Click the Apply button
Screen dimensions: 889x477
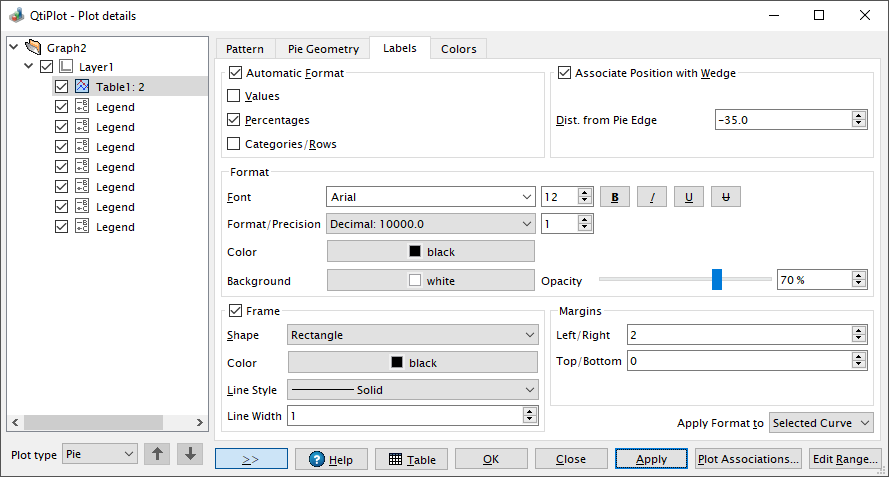(651, 459)
